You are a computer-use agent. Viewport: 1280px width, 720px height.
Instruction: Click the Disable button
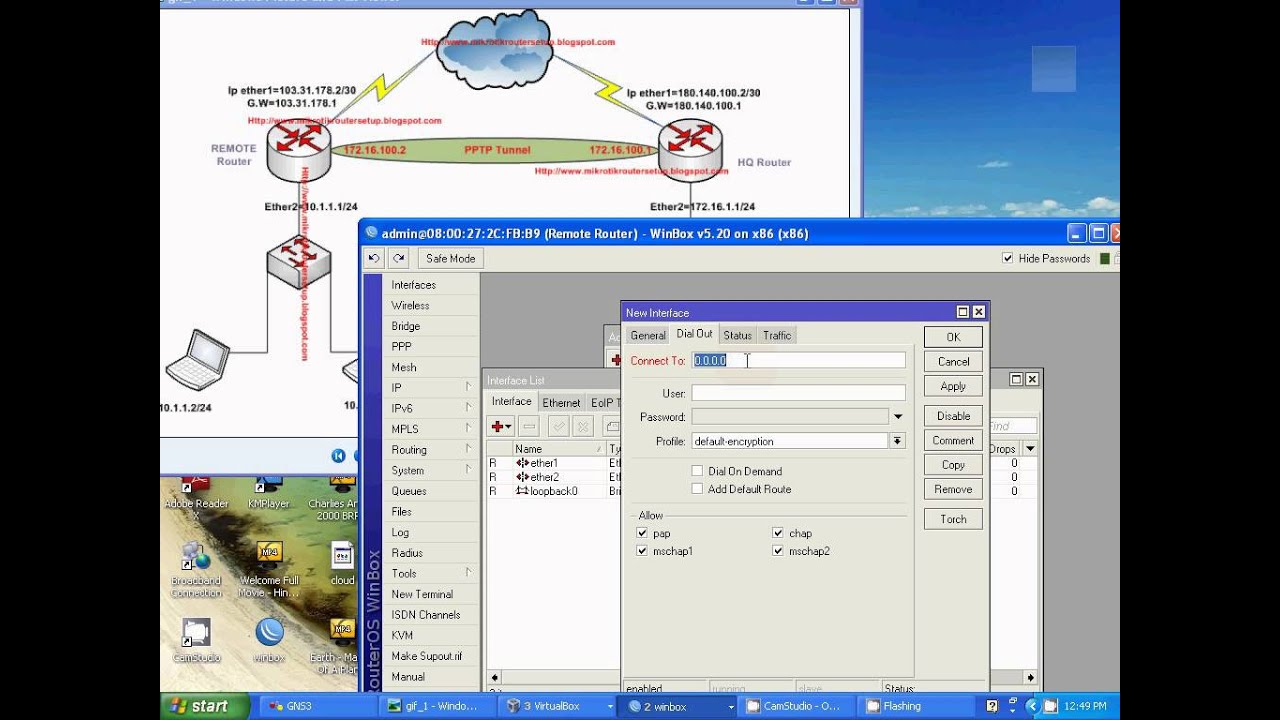pos(953,415)
